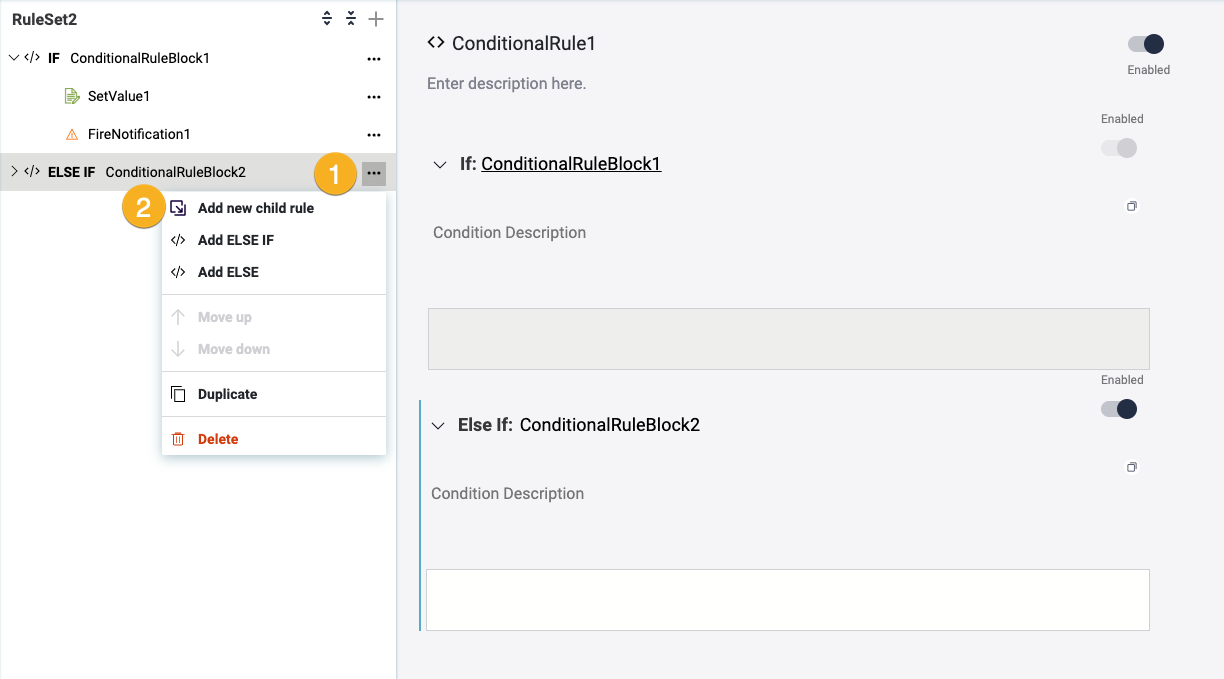
Task: Expand the ELSE IF ConditionalRuleBlock2 tree node
Action: pos(14,172)
